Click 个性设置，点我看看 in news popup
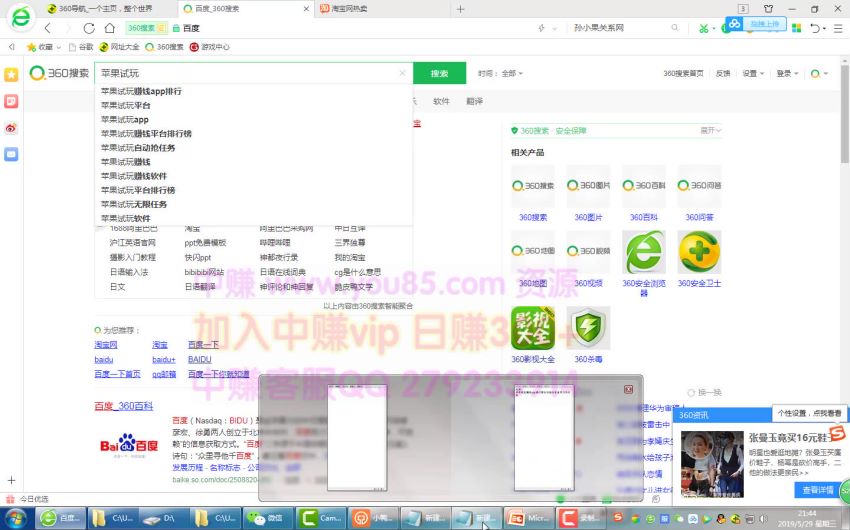This screenshot has height=530, width=850. pos(809,413)
